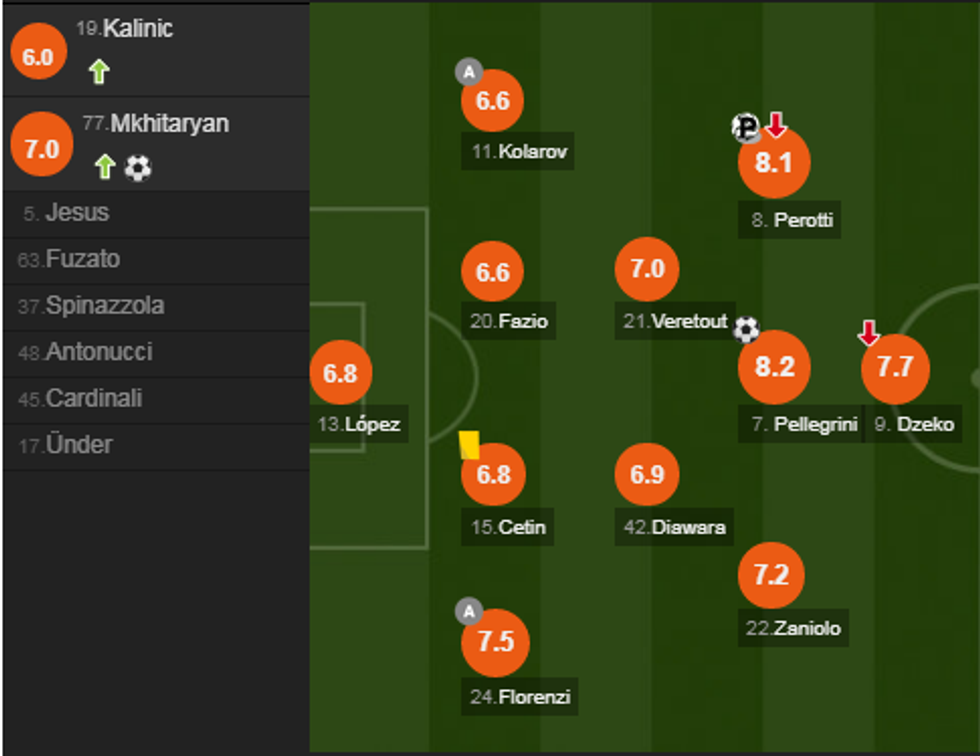This screenshot has width=980, height=756.
Task: Click the assist badge above Florenzi
Action: pos(468,610)
